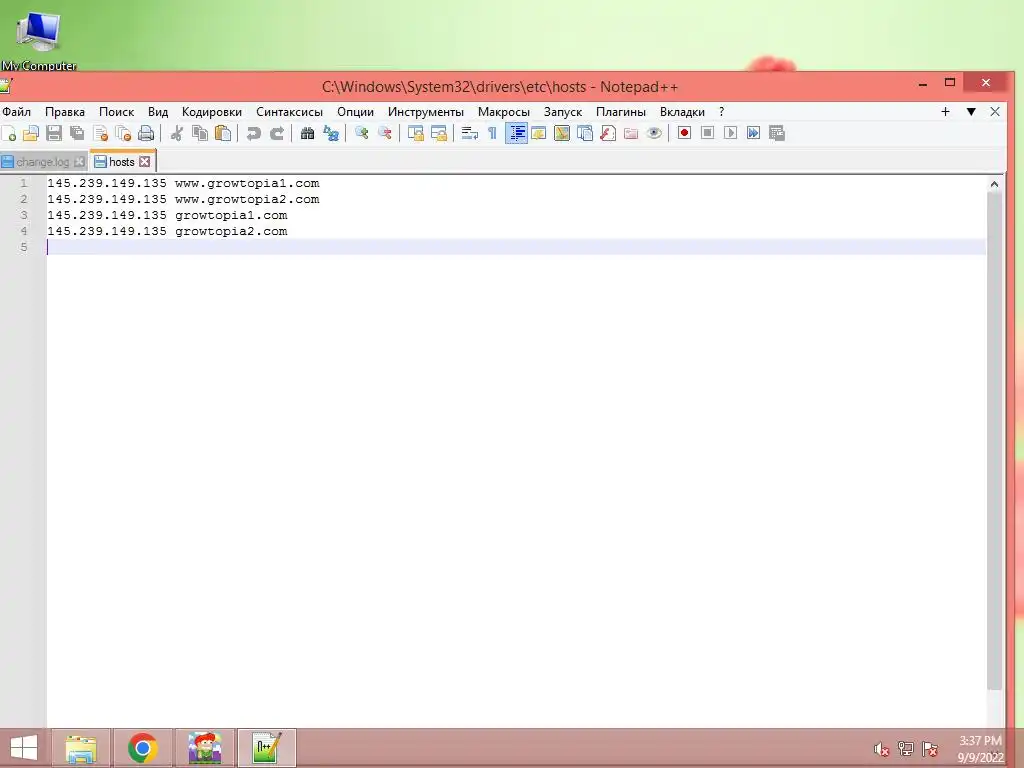
Task: Open the Document List panel icon
Action: coord(585,133)
